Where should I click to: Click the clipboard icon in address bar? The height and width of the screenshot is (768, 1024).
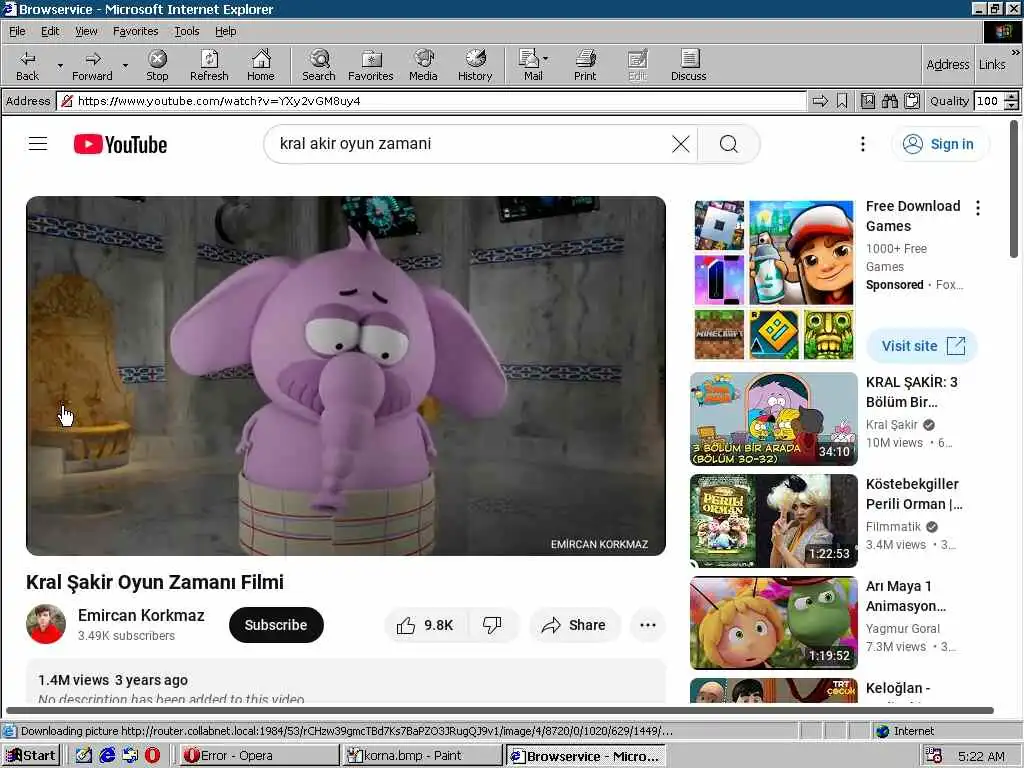912,101
